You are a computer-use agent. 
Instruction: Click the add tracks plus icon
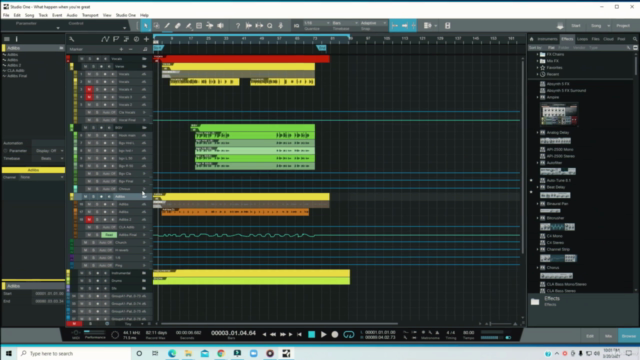click(x=146, y=39)
